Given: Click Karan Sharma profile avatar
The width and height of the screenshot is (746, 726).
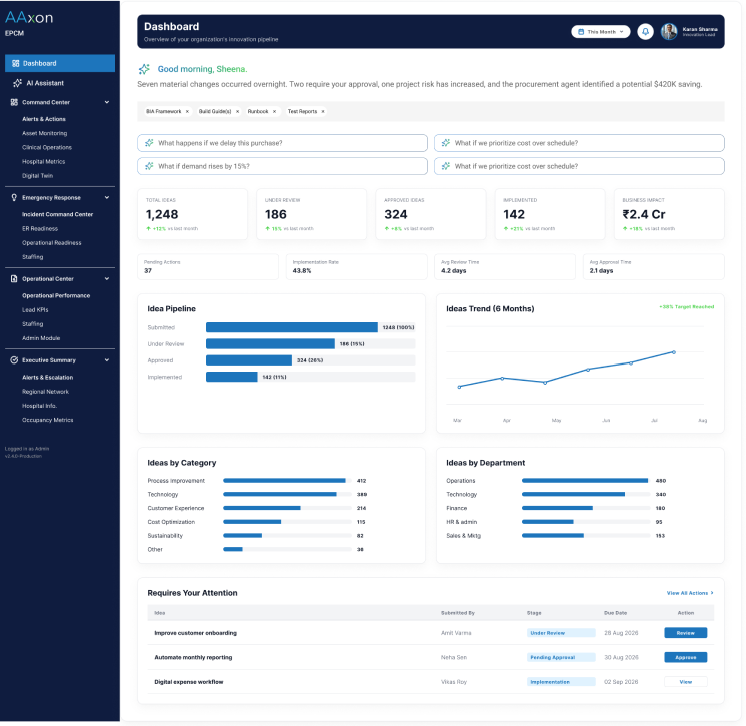Looking at the screenshot, I should pyautogui.click(x=669, y=32).
